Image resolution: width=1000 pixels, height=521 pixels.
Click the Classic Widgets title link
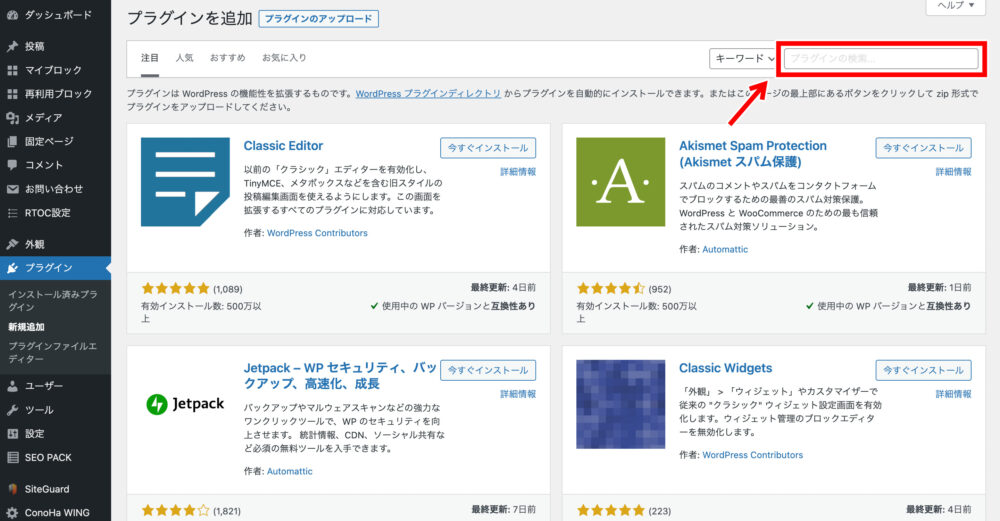tap(725, 369)
